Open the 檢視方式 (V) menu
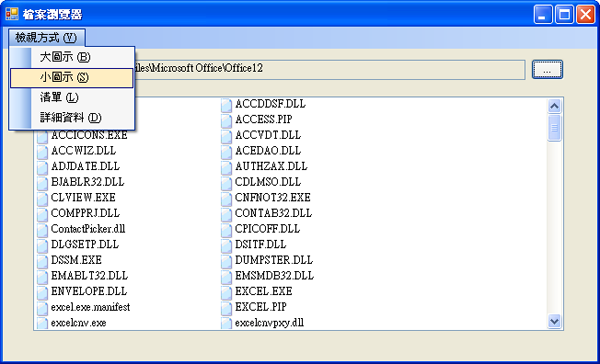This screenshot has height=364, width=600. tap(46, 38)
